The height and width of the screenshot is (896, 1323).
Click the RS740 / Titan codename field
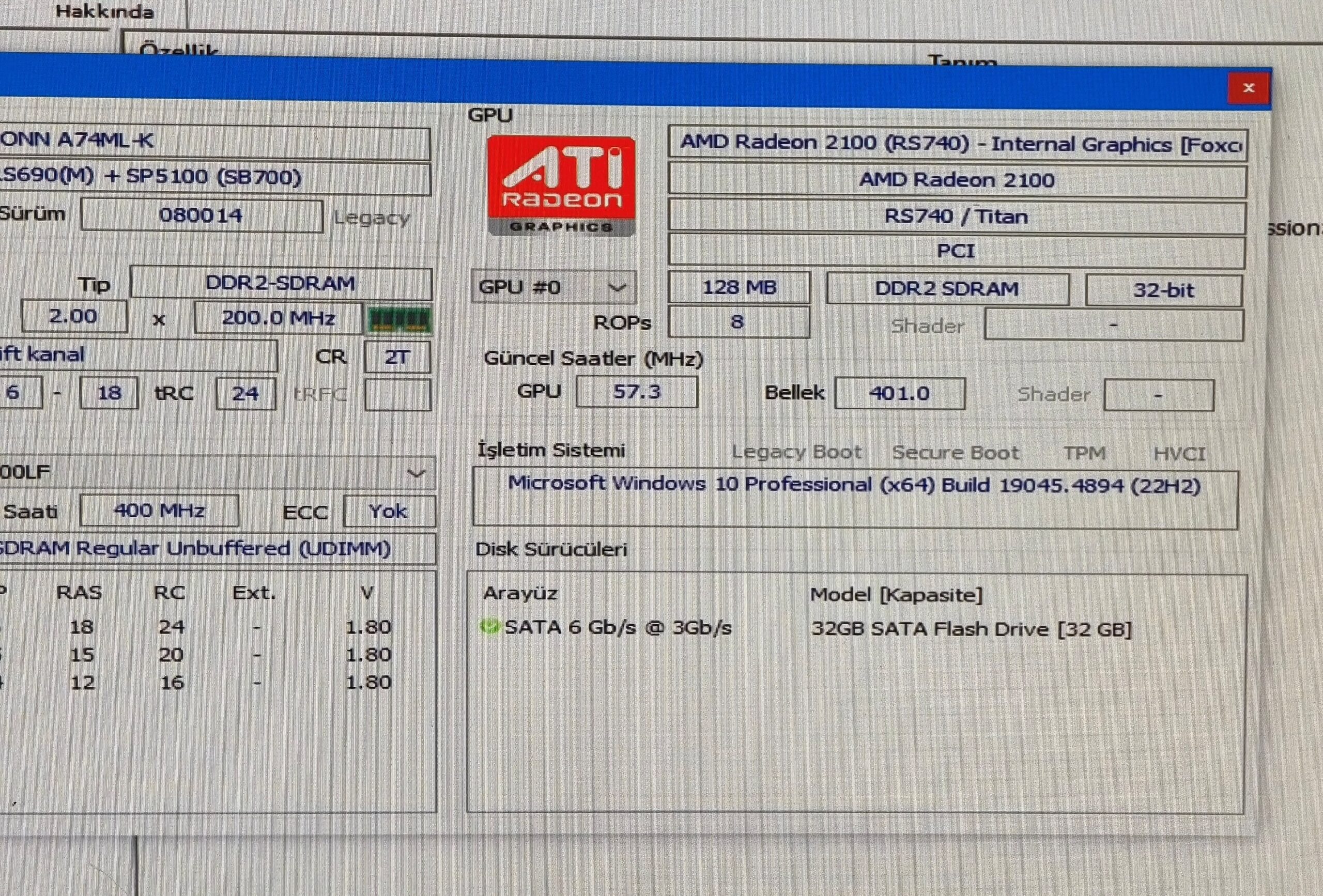957,217
